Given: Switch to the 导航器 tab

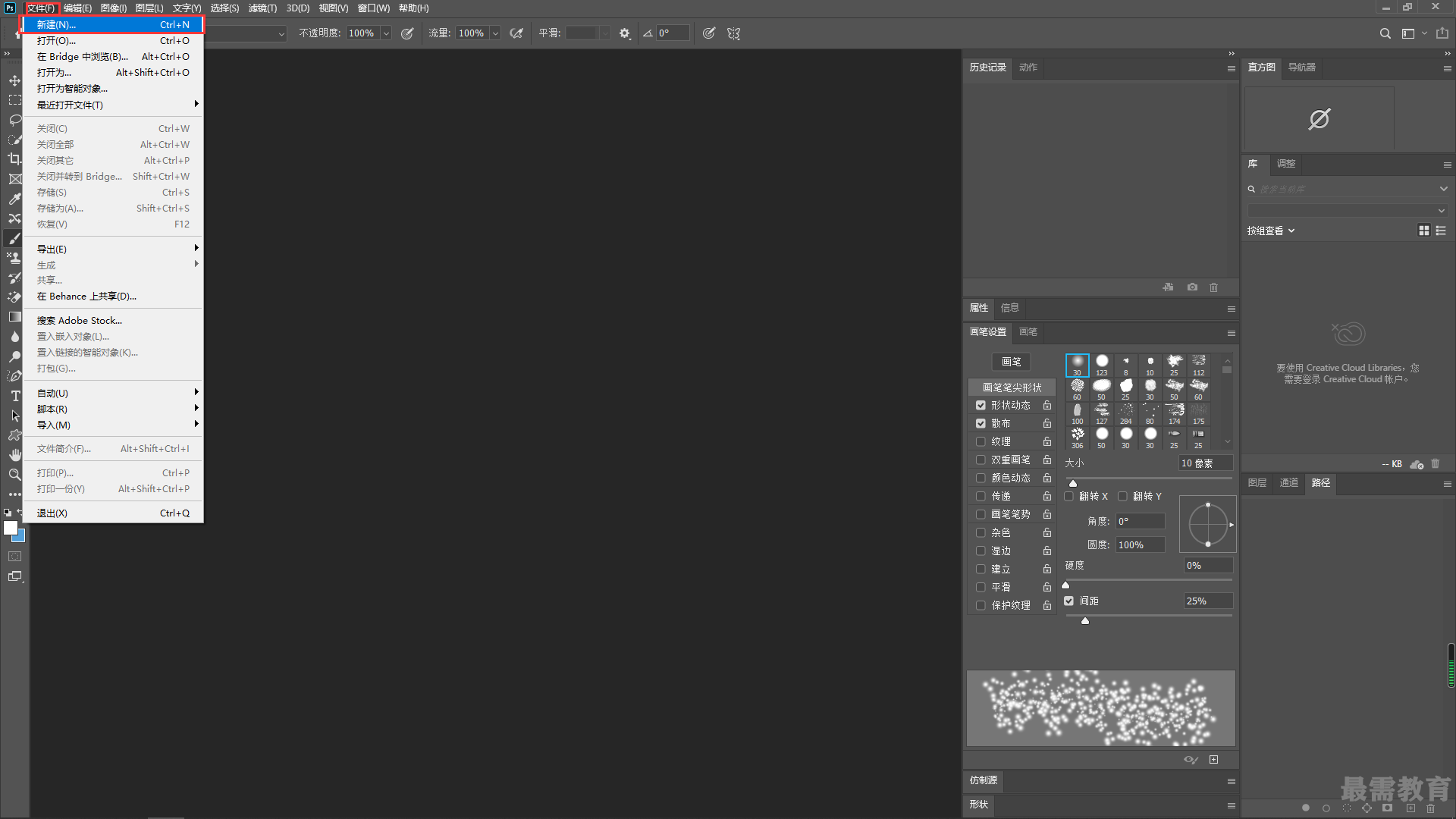Looking at the screenshot, I should (x=1301, y=67).
